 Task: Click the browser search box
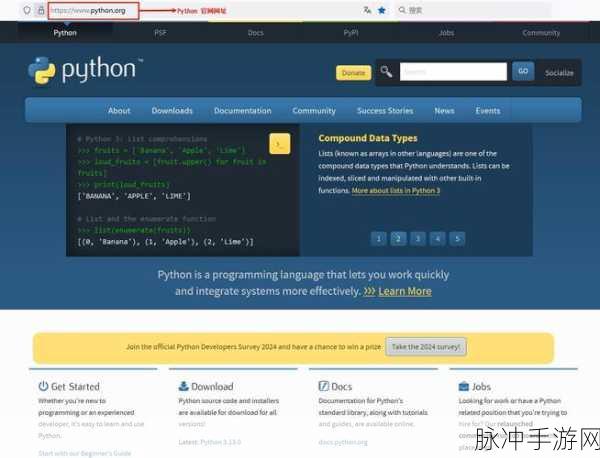tap(473, 10)
